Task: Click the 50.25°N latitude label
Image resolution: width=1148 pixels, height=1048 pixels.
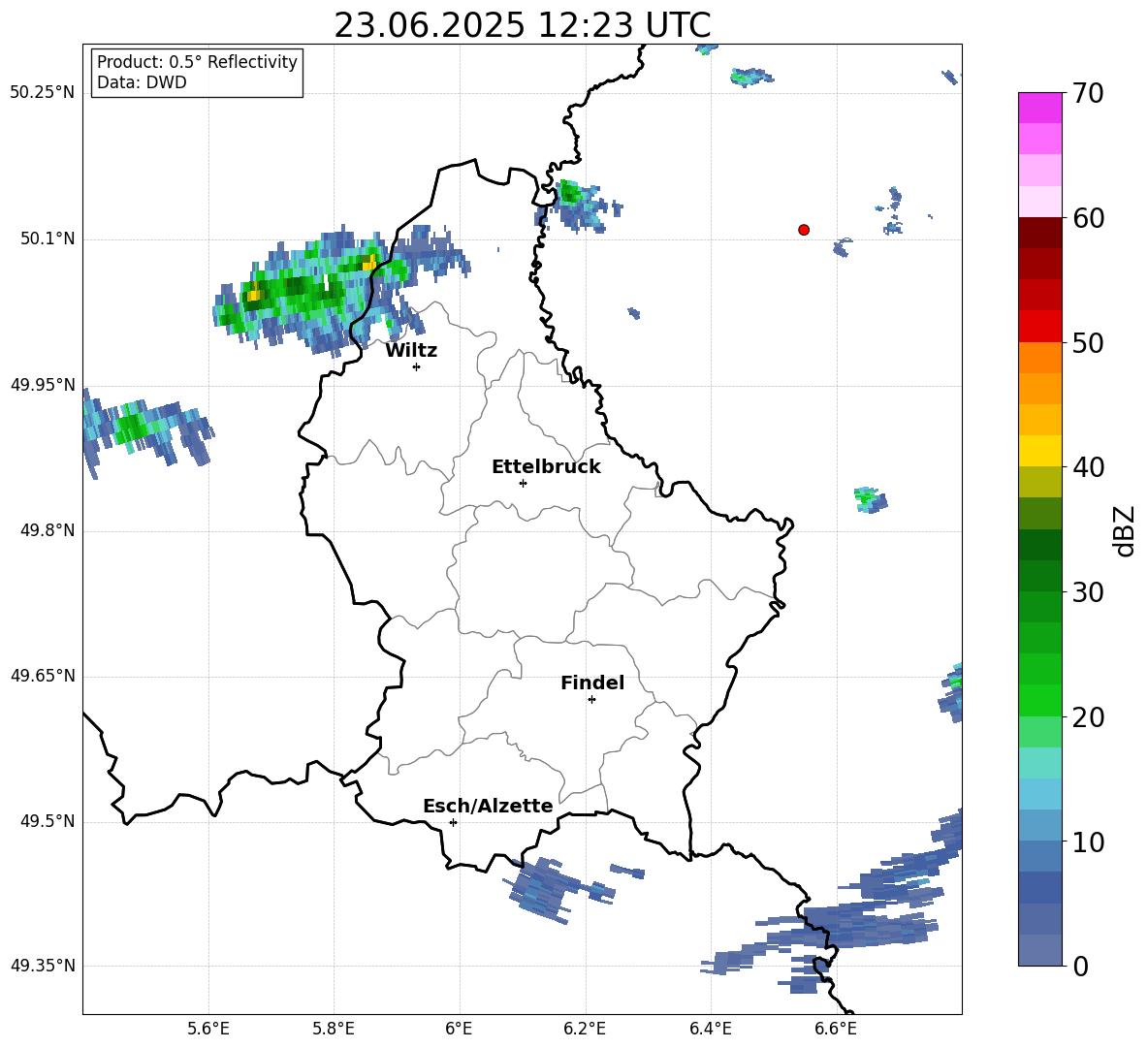Action: coord(43,93)
